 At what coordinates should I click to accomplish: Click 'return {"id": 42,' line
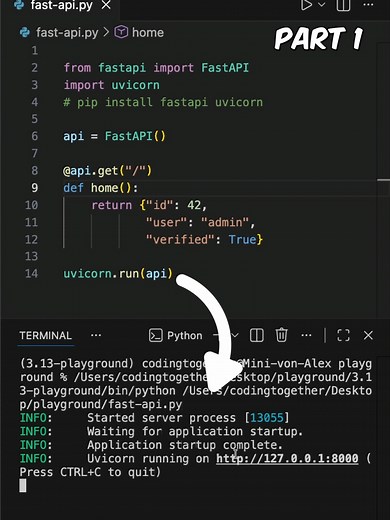pos(149,205)
